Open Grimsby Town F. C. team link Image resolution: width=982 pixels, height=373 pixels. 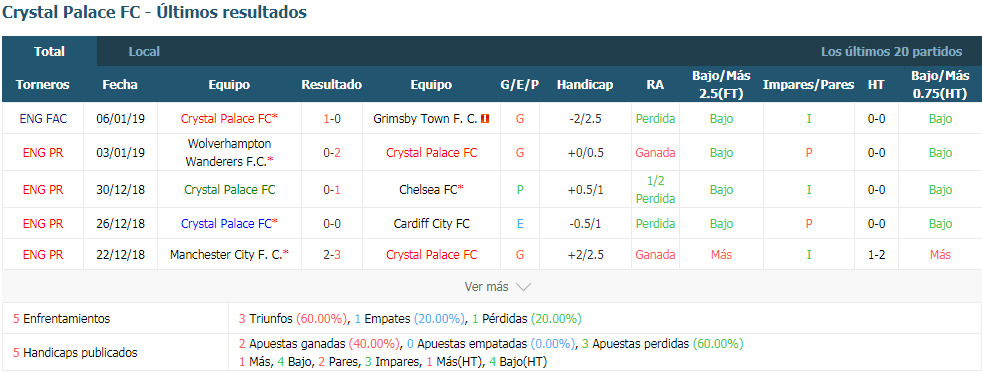point(425,118)
